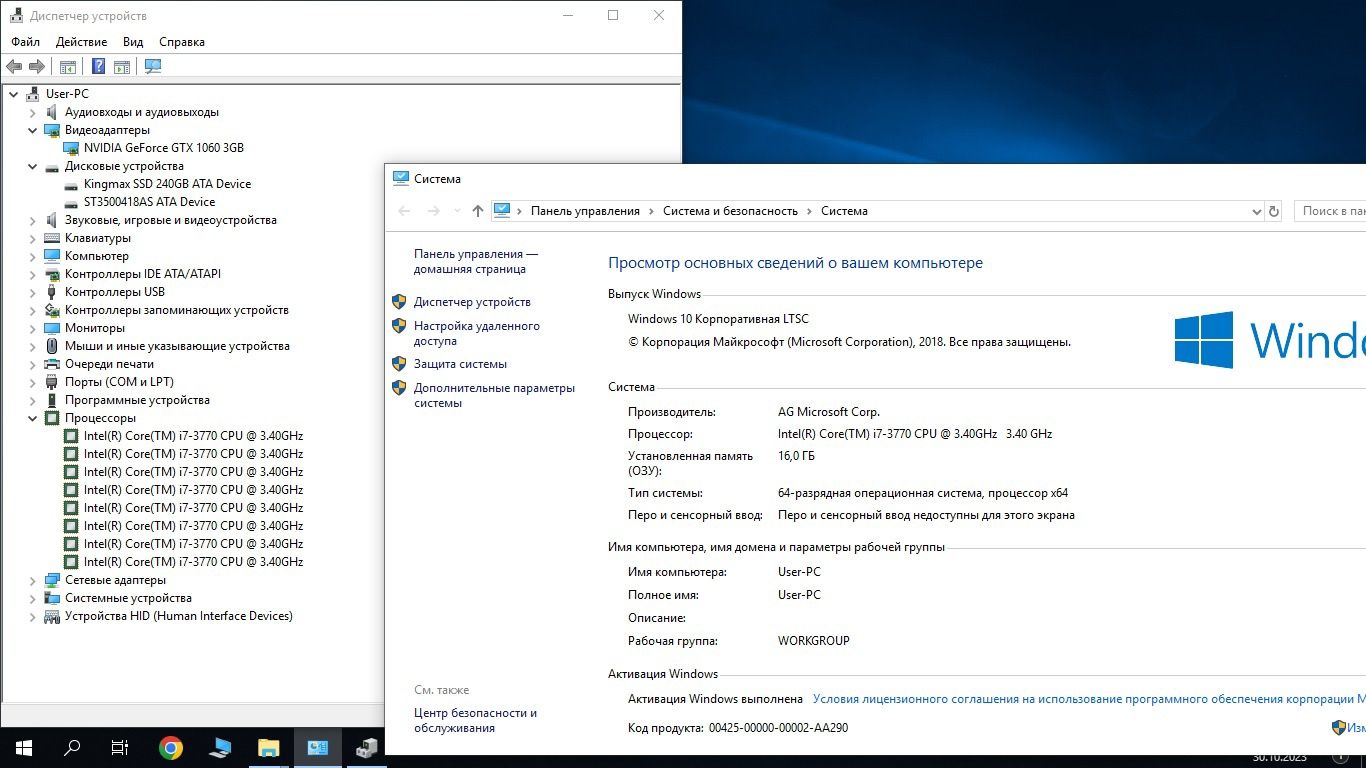The image size is (1366, 768).
Task: Click the monitor icon next to Компьютер
Action: tap(52, 256)
